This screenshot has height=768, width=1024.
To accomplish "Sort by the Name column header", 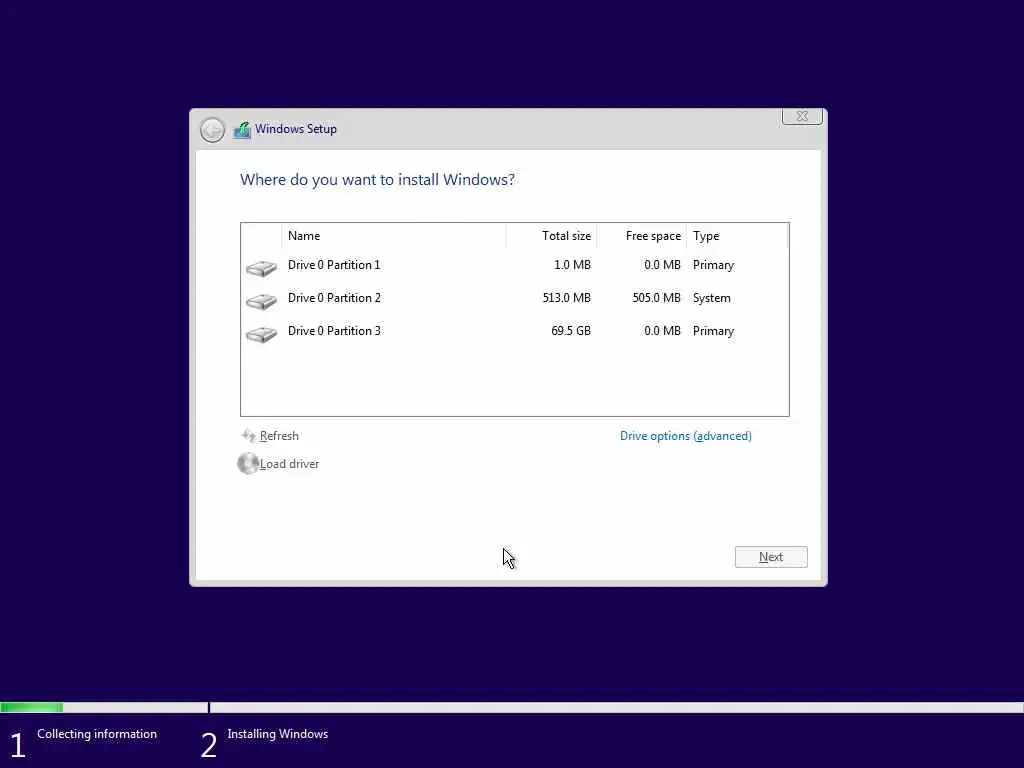I will pos(394,236).
